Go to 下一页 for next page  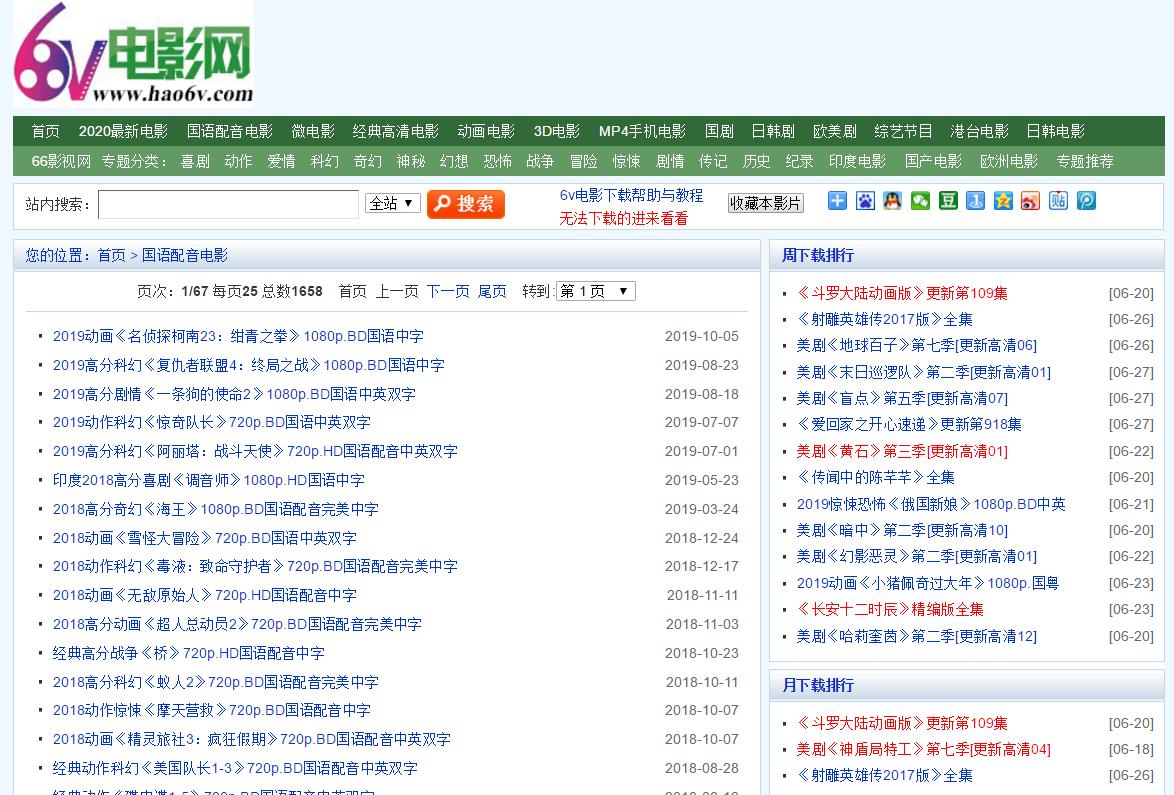coord(446,291)
